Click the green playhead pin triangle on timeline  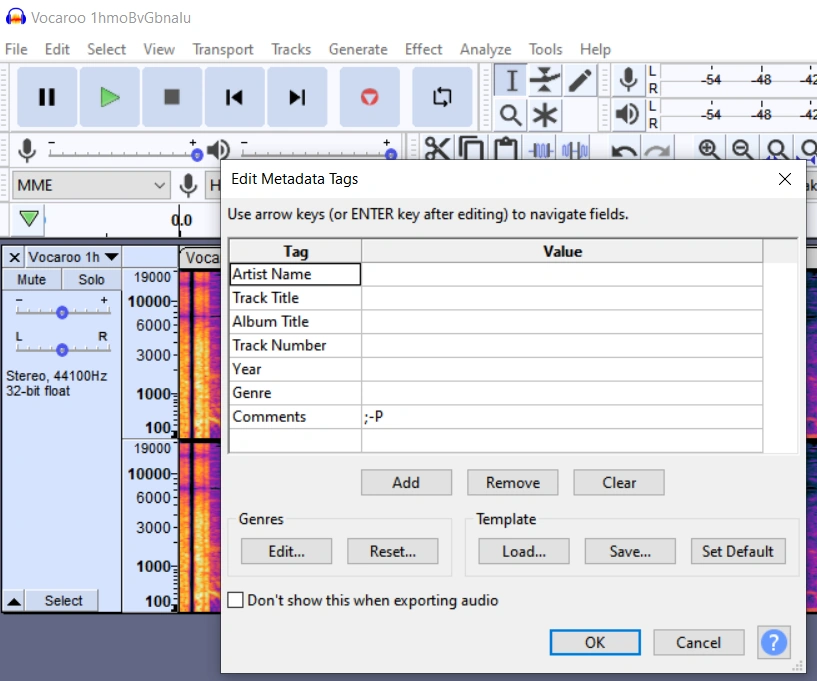[x=29, y=218]
